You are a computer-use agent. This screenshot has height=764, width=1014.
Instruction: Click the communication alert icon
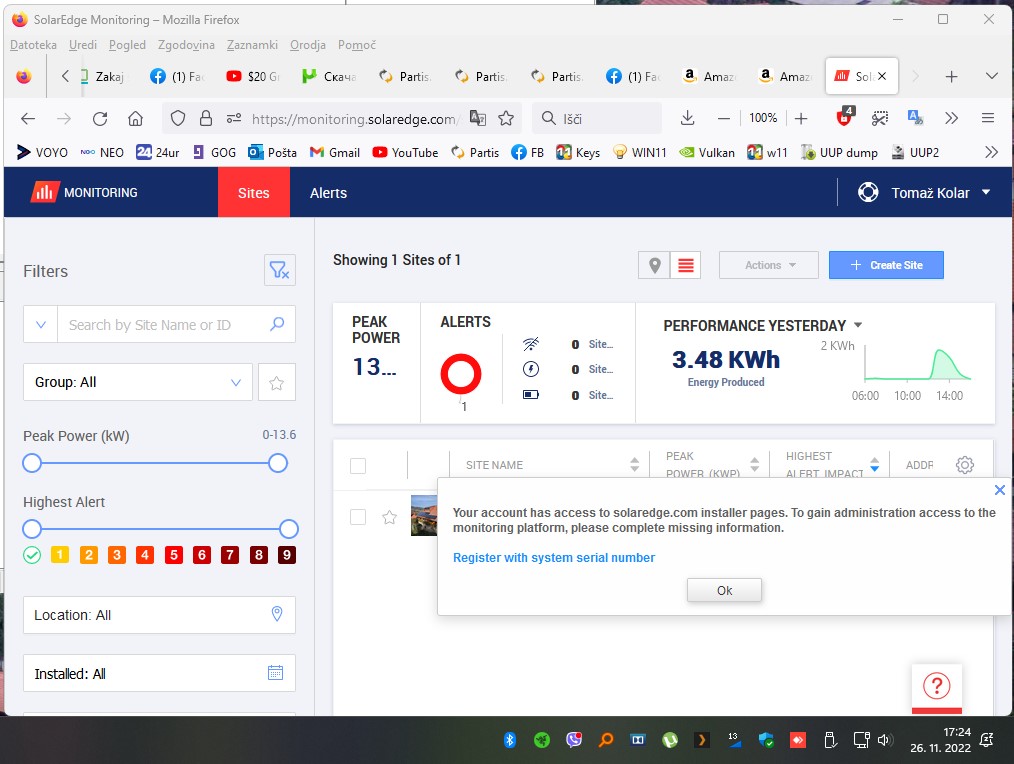(531, 344)
